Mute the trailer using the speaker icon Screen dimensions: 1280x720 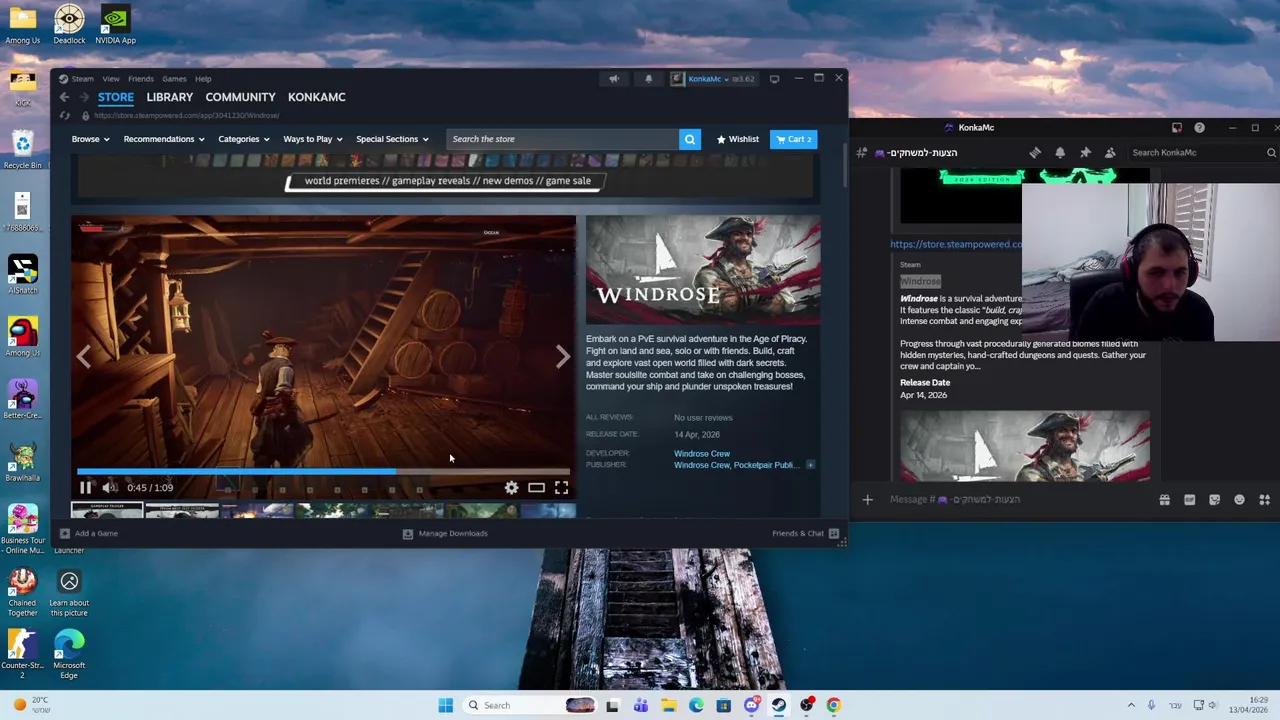[109, 487]
